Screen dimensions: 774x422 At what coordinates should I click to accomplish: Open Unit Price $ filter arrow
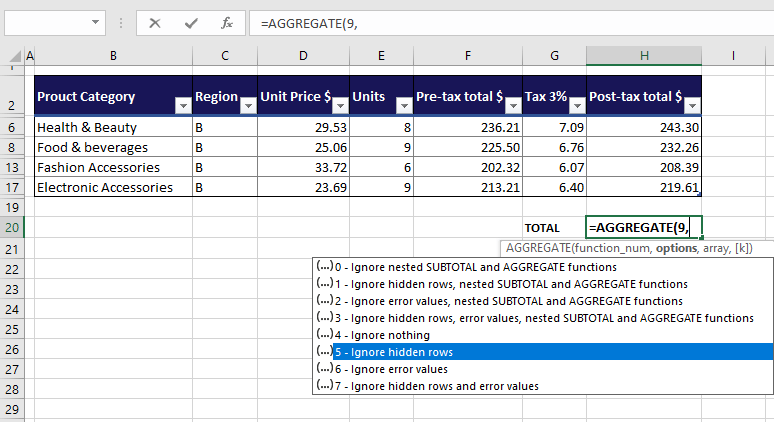(x=341, y=105)
